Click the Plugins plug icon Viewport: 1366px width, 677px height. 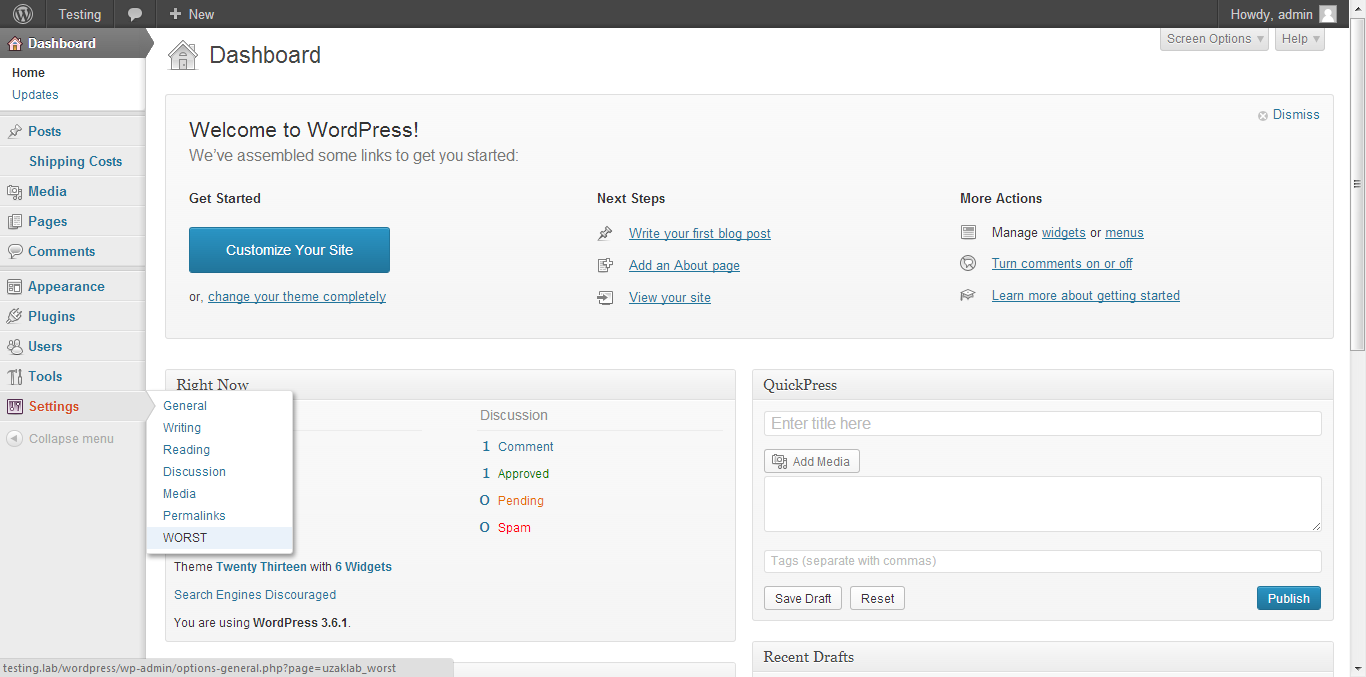14,316
